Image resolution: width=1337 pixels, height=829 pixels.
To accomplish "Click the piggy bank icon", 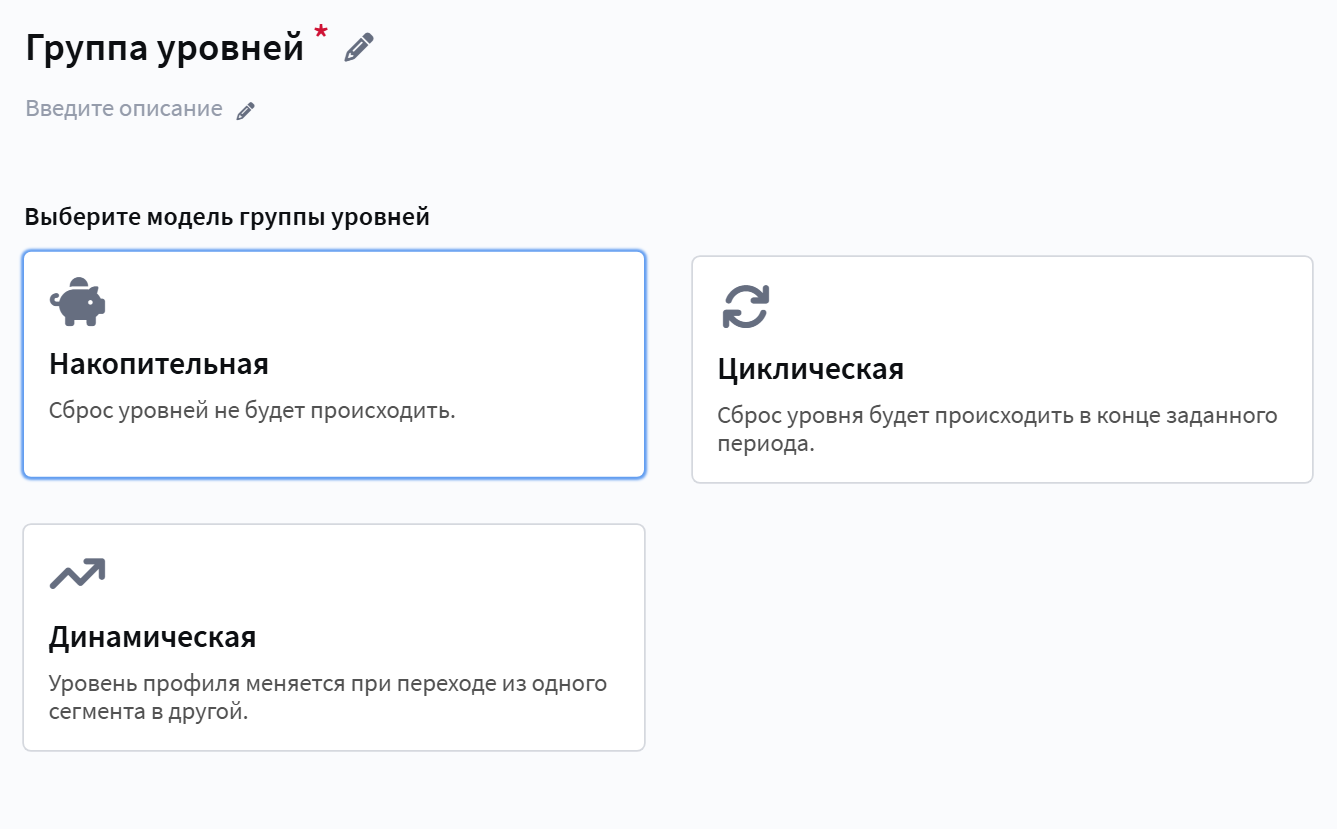I will (x=77, y=302).
